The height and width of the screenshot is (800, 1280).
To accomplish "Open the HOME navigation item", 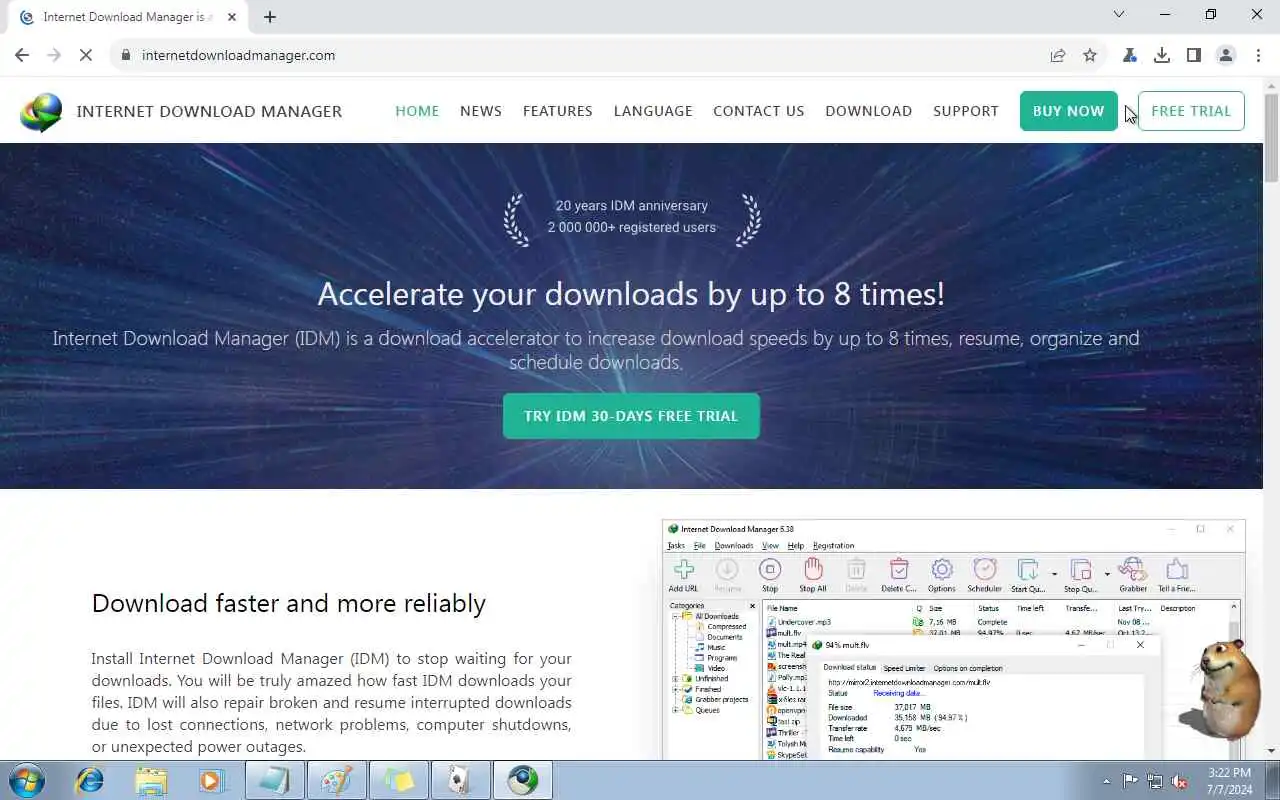I will click(417, 111).
